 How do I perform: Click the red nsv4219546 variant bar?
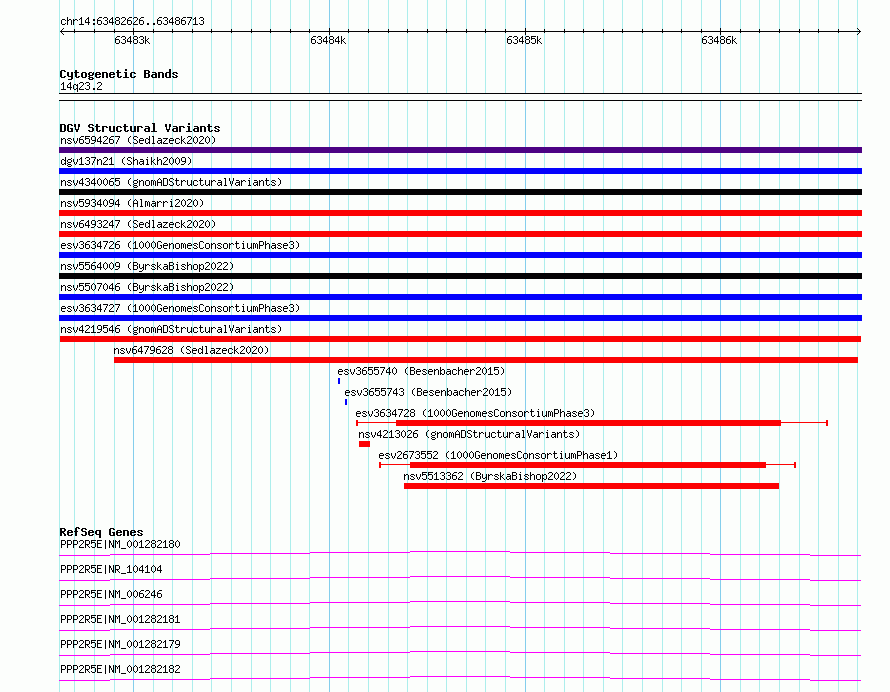(x=460, y=339)
